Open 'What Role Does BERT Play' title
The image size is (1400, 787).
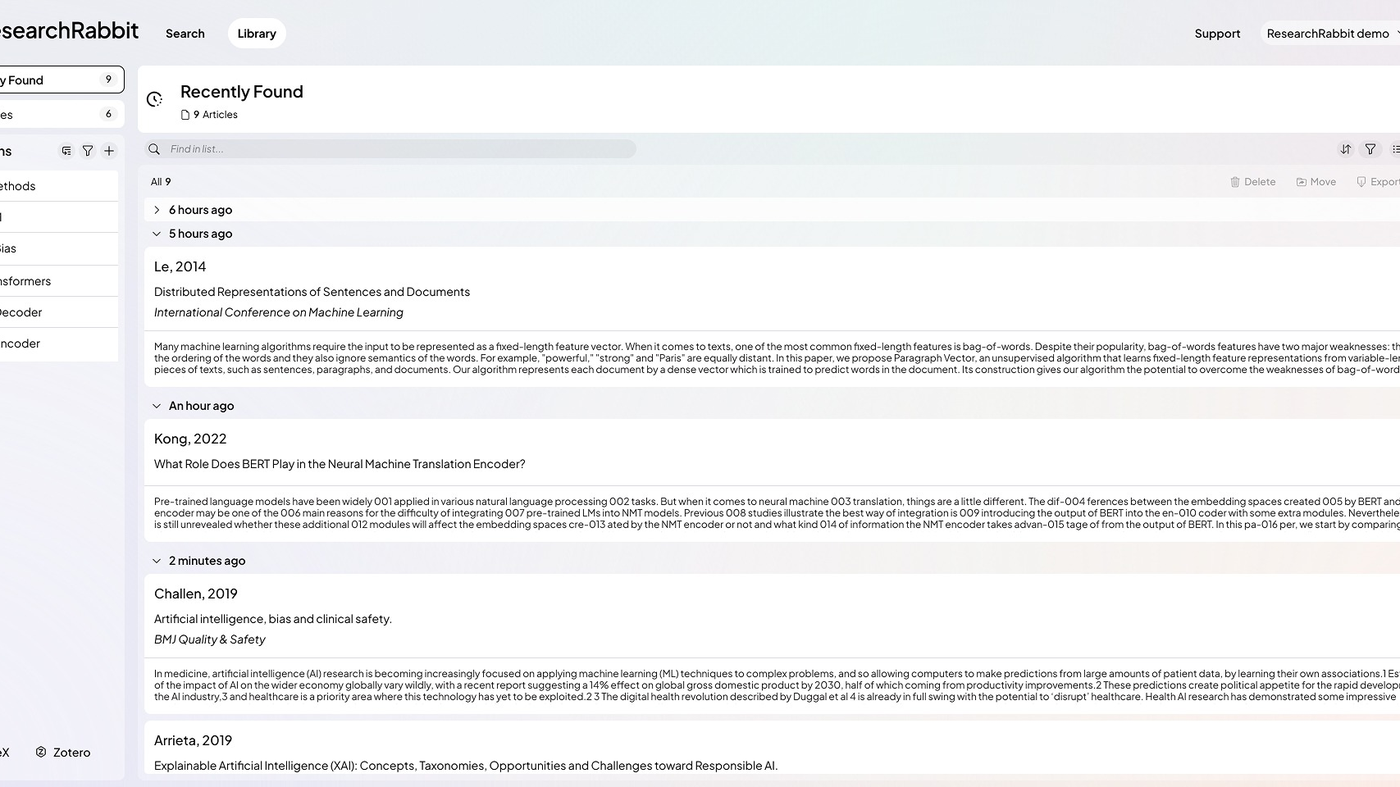click(x=339, y=464)
